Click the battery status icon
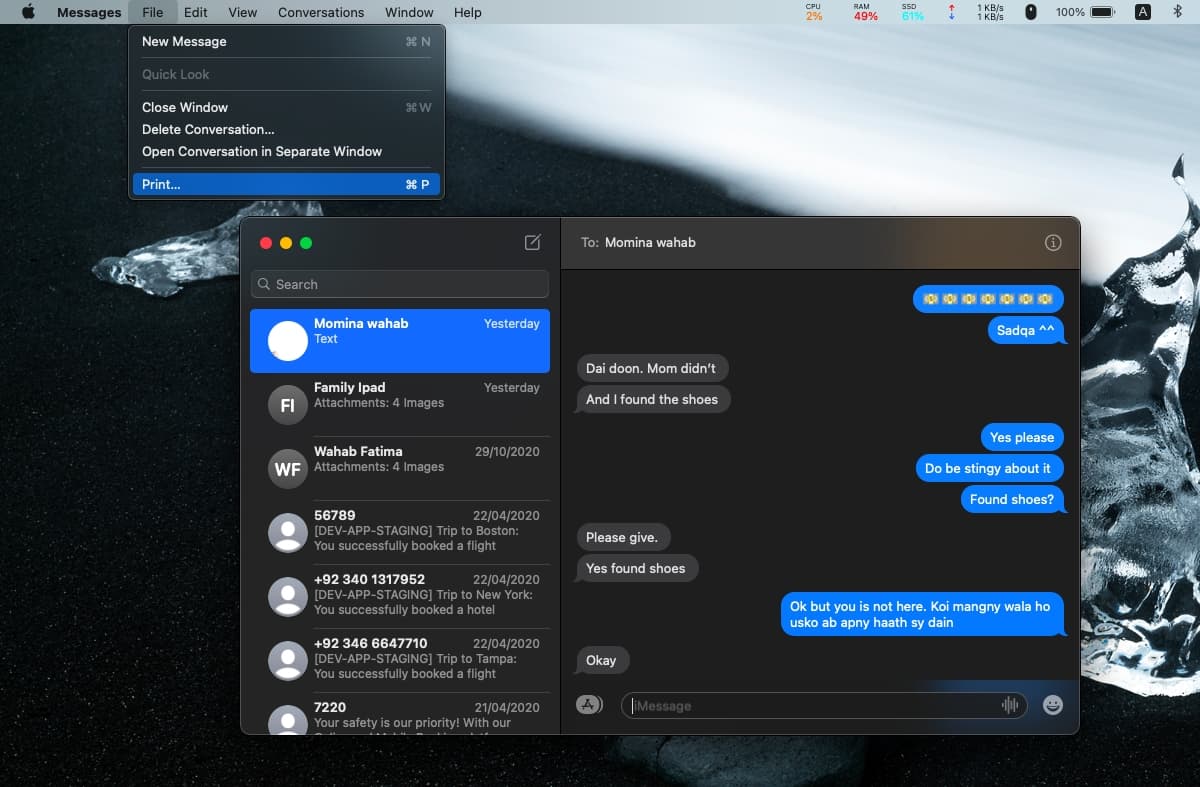The image size is (1200, 787). (x=1102, y=12)
